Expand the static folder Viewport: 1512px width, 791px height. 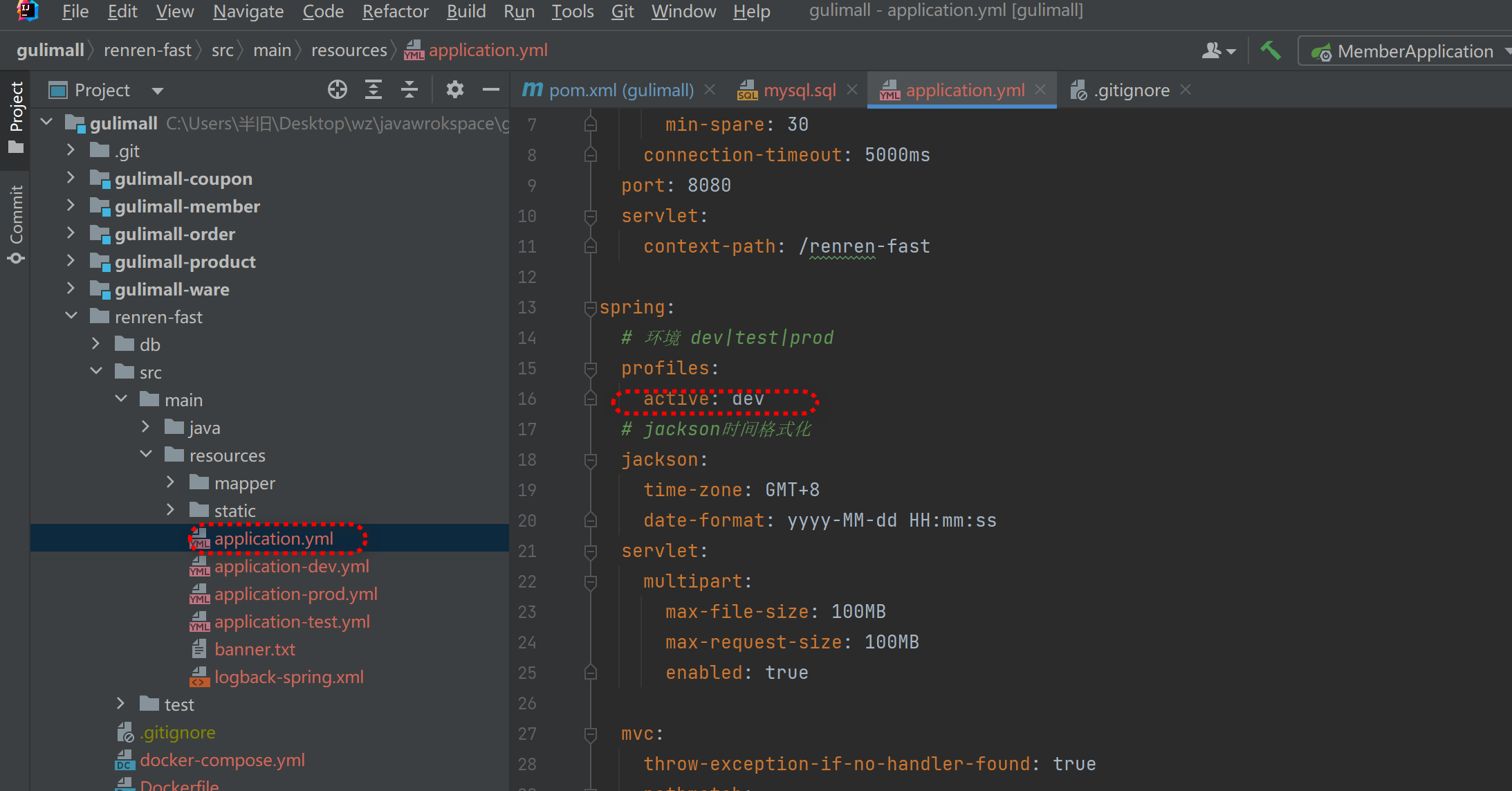(170, 510)
